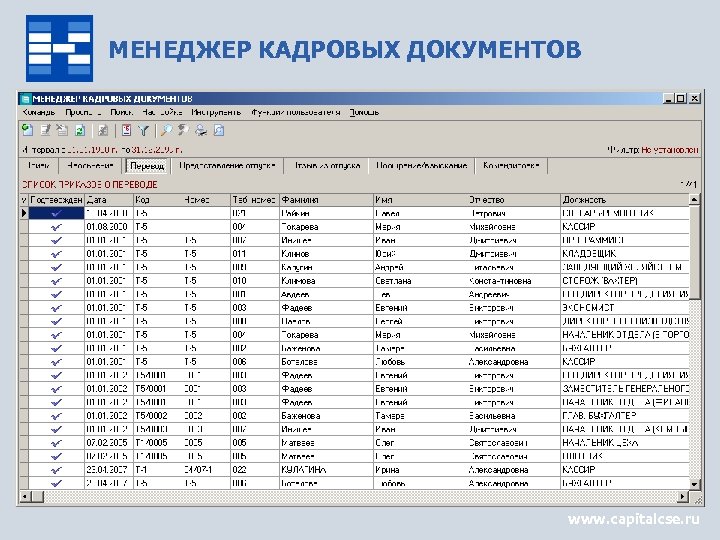The image size is (720, 540).
Task: Open the Поиск menu
Action: click(x=122, y=112)
